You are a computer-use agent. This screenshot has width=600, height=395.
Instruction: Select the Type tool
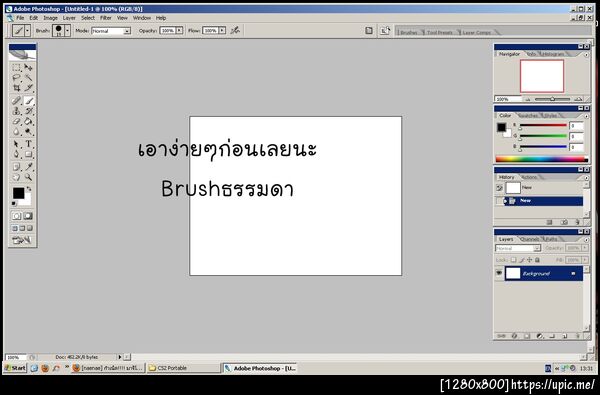pyautogui.click(x=28, y=144)
